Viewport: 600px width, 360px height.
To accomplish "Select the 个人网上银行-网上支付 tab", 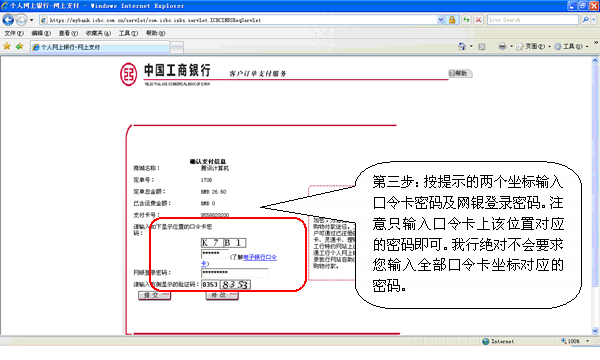I will click(100, 47).
